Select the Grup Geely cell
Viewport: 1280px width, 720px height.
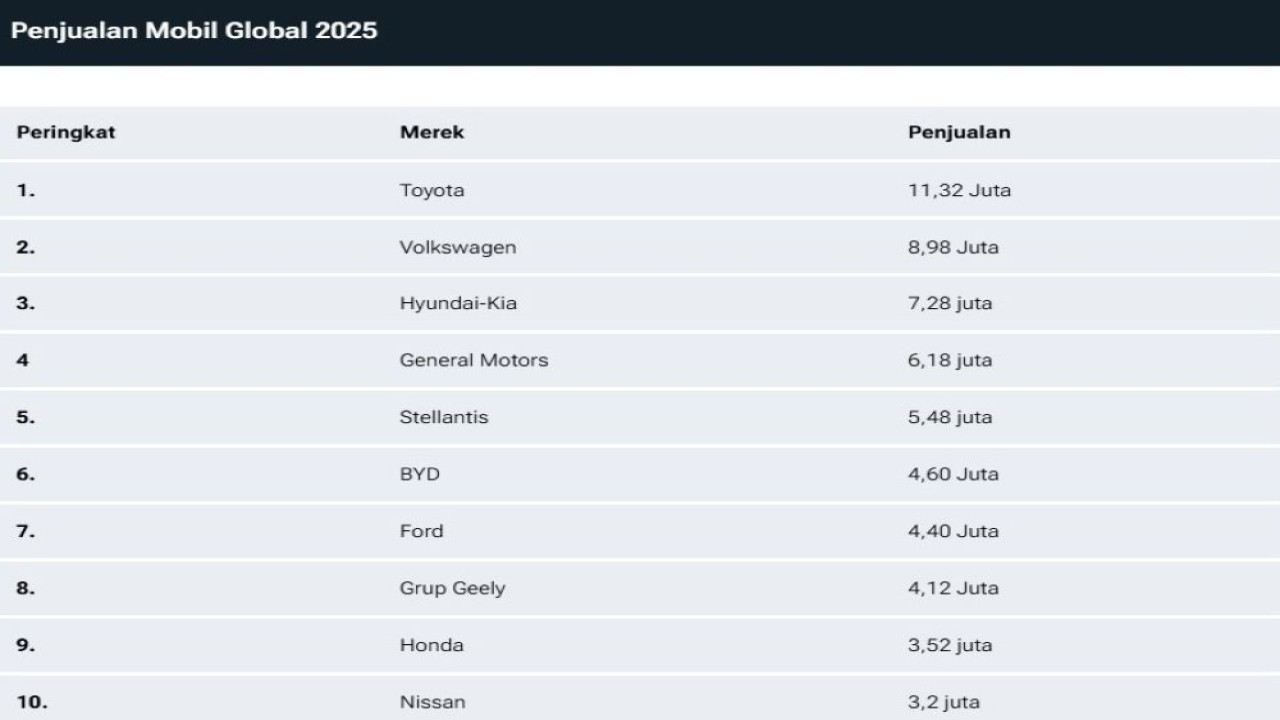pos(452,588)
